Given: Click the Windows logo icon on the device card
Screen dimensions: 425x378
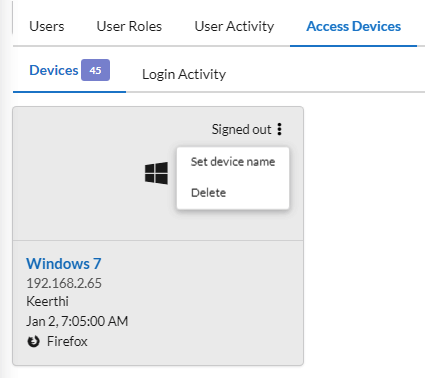Looking at the screenshot, I should (x=156, y=173).
